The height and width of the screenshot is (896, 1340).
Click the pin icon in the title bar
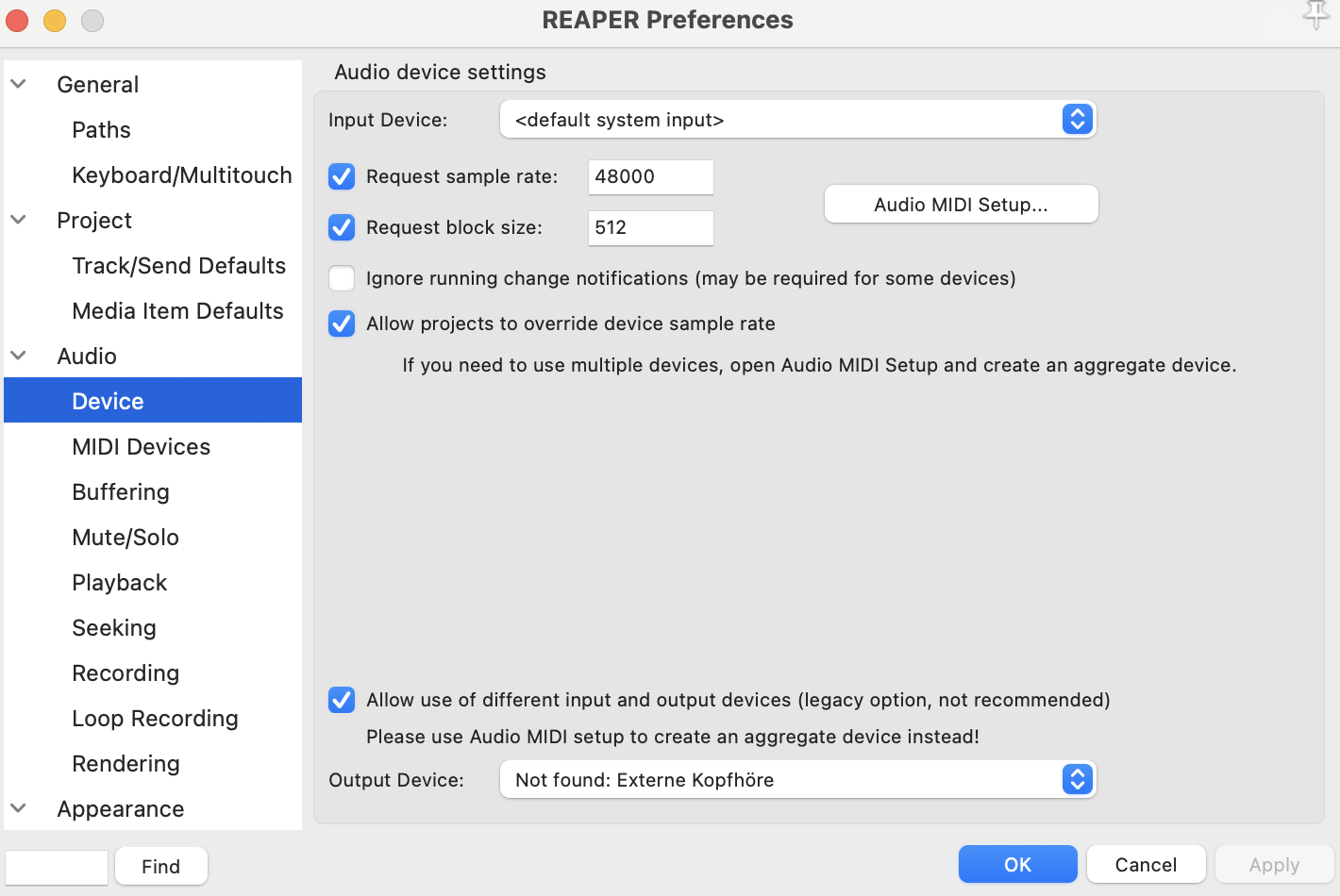point(1316,15)
